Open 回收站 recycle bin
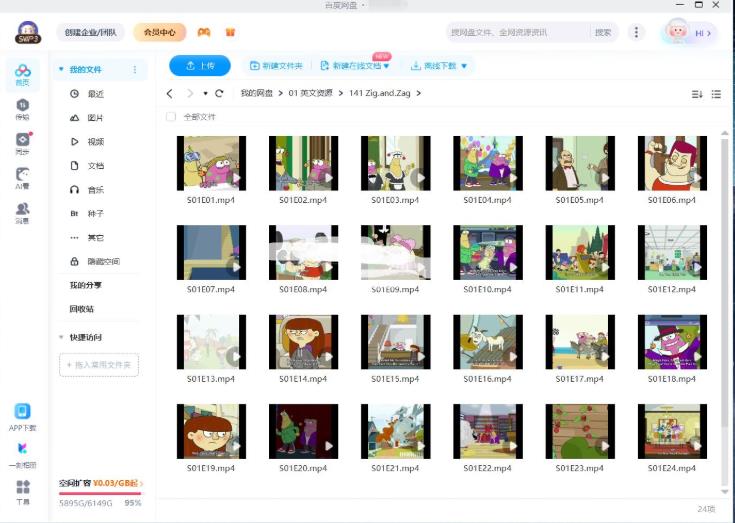735x523 pixels. 82,309
